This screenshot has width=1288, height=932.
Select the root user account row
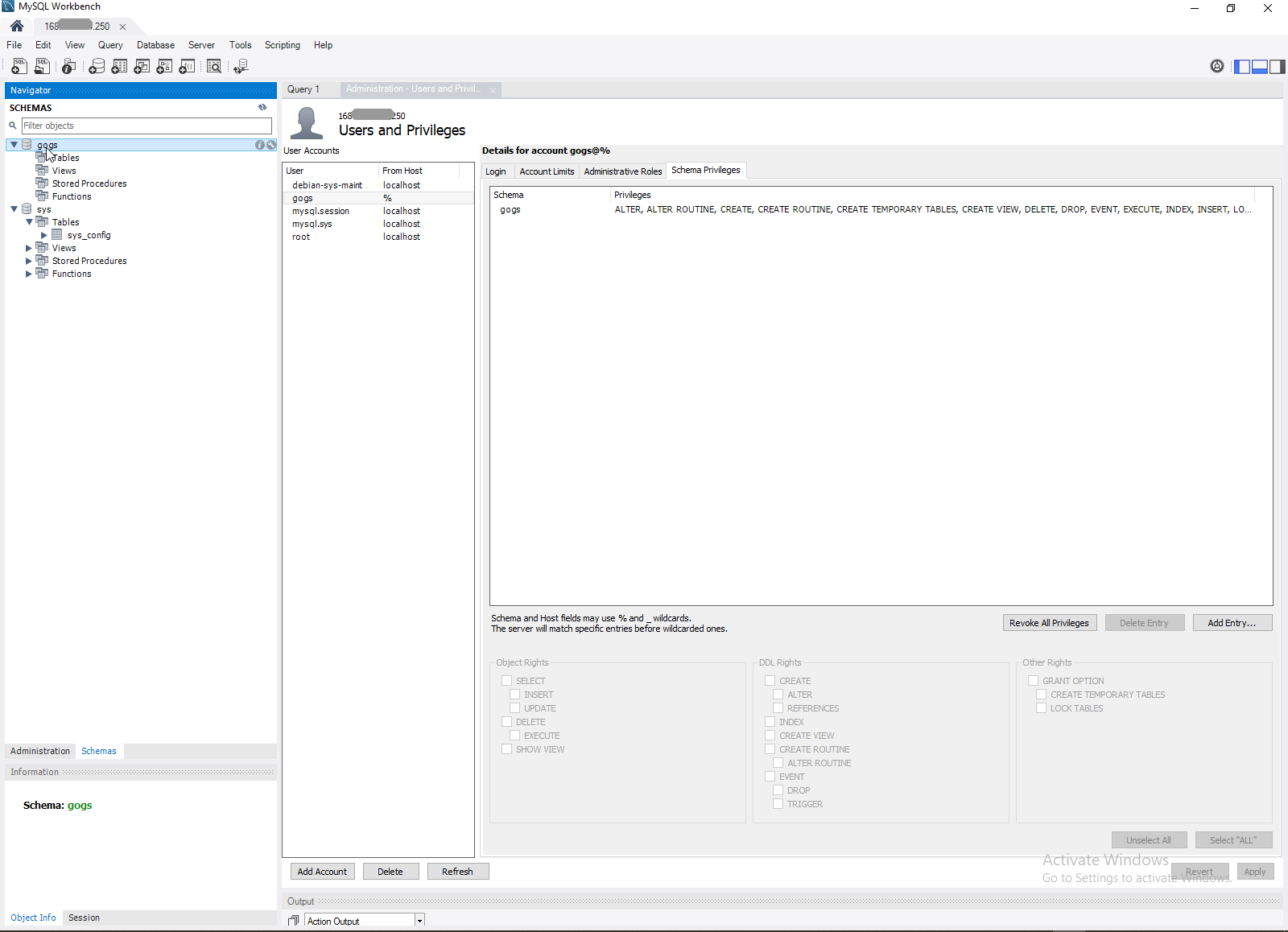click(x=378, y=237)
